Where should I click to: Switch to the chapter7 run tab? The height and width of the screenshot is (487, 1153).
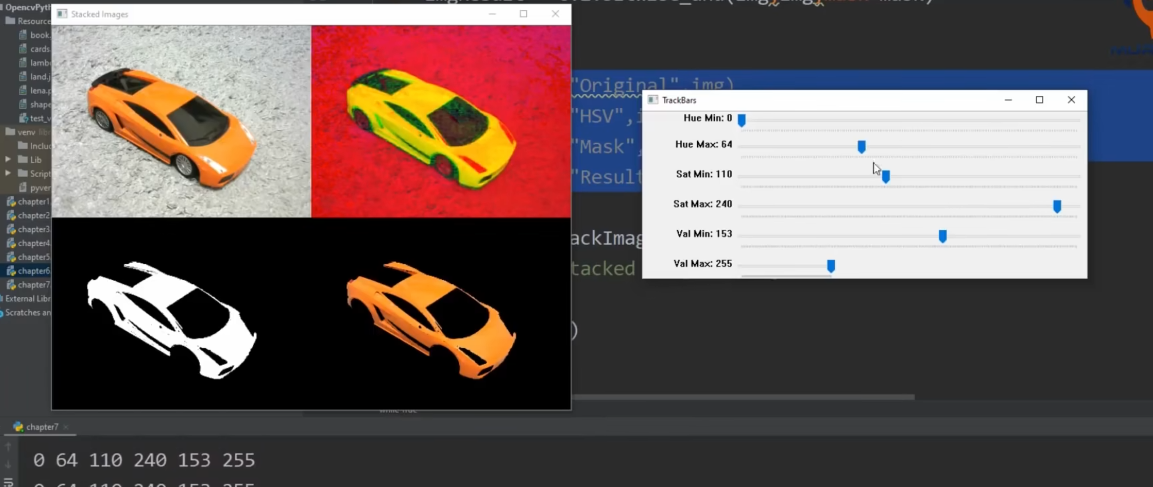[41, 427]
